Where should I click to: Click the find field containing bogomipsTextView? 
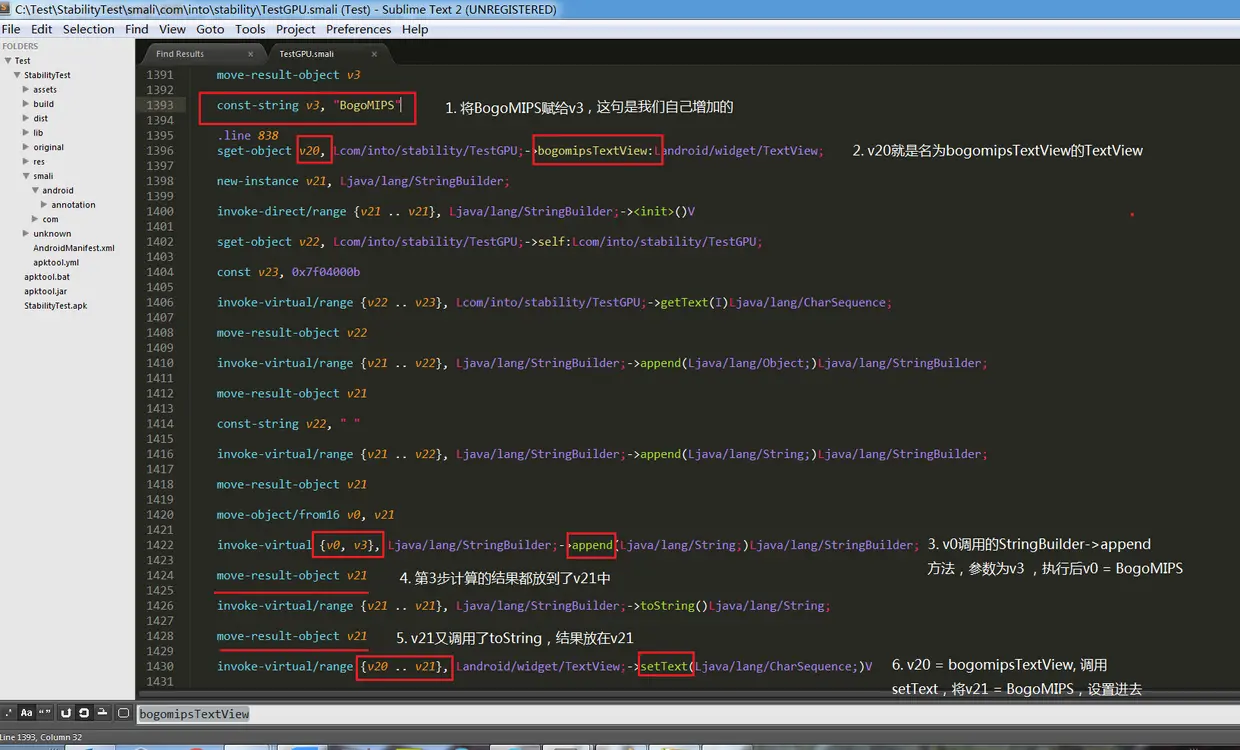(688, 714)
